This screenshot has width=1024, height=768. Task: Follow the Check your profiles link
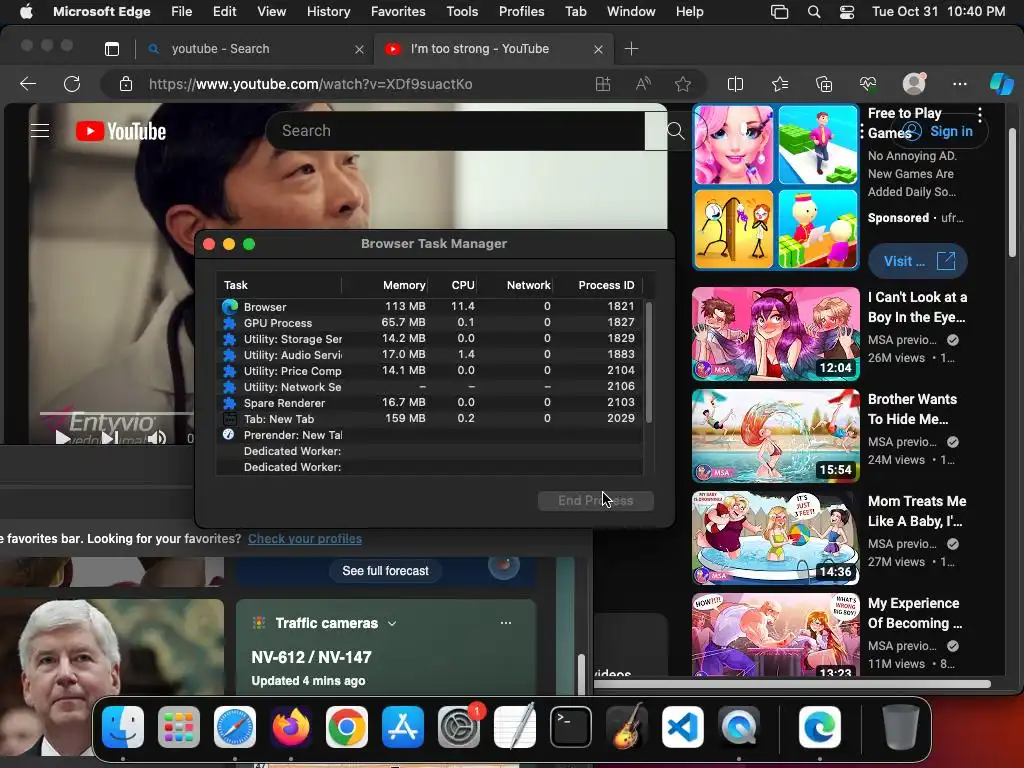point(305,539)
